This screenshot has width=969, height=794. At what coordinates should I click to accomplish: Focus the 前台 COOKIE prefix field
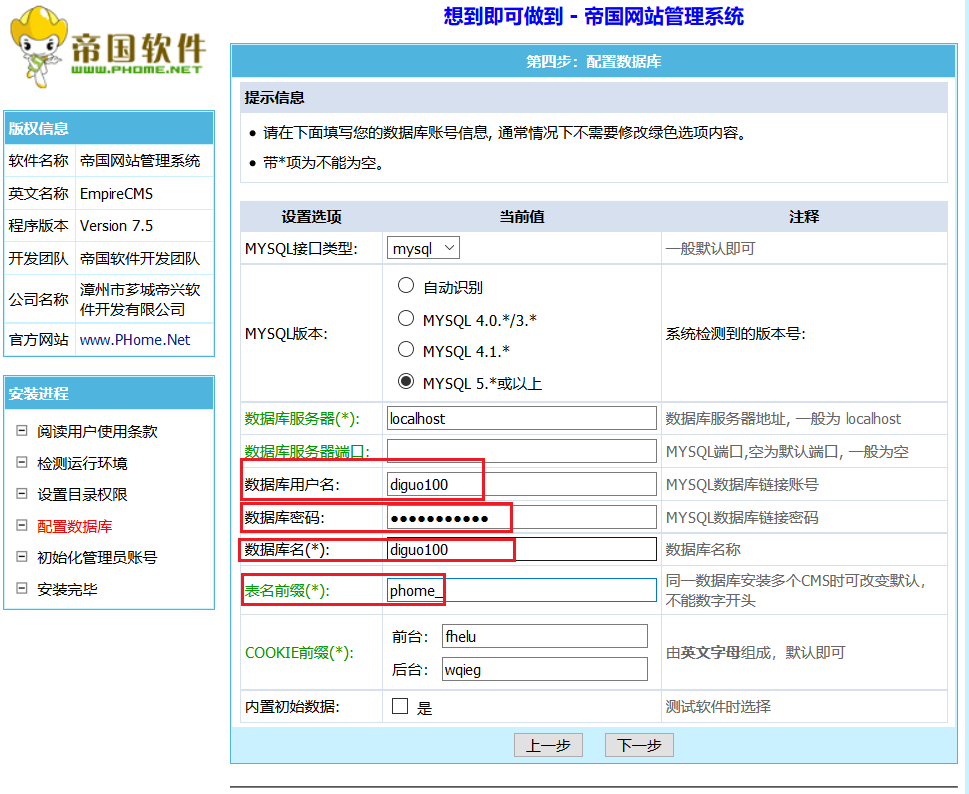point(544,636)
